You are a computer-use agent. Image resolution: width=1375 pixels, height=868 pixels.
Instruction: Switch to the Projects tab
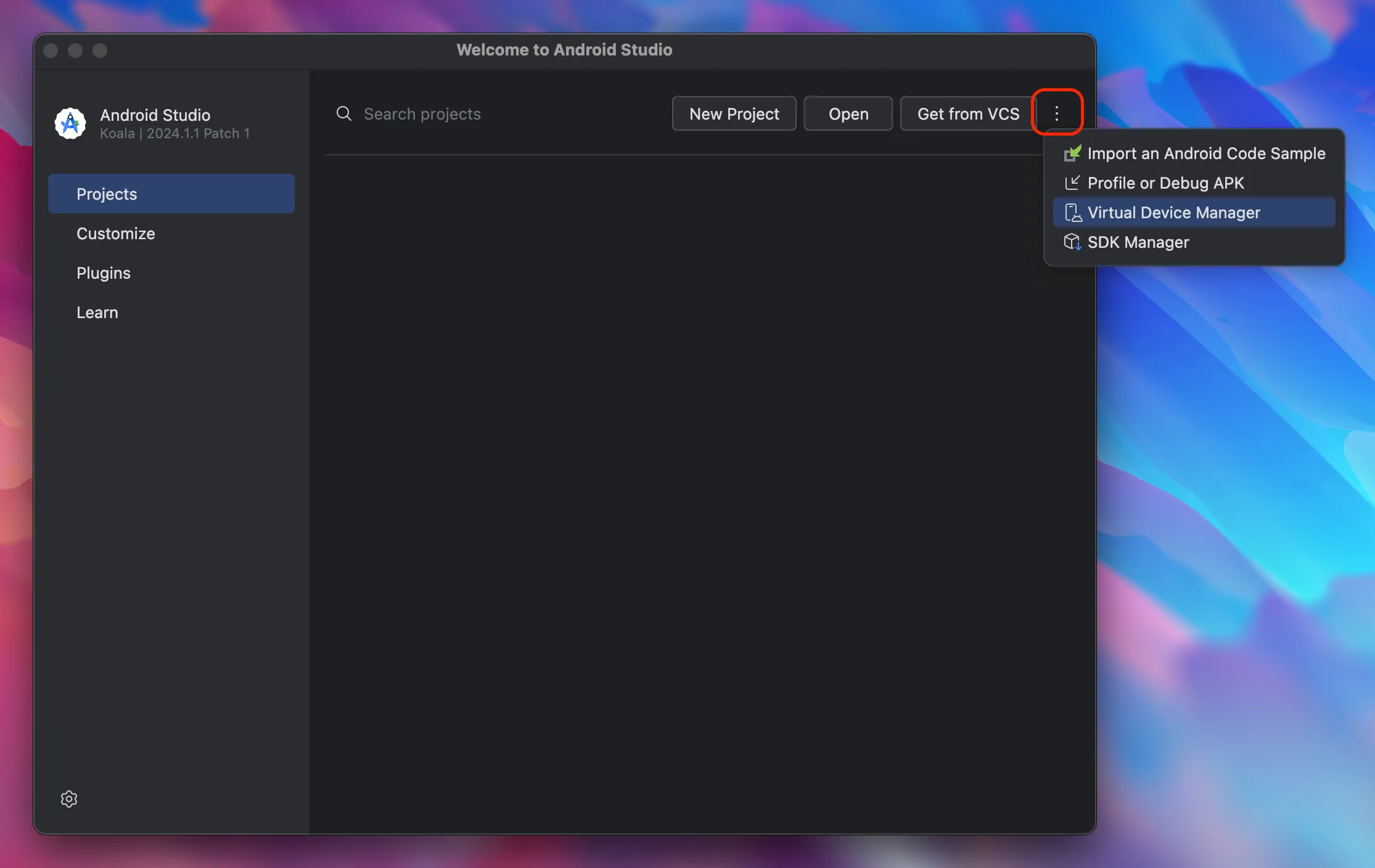[x=171, y=194]
